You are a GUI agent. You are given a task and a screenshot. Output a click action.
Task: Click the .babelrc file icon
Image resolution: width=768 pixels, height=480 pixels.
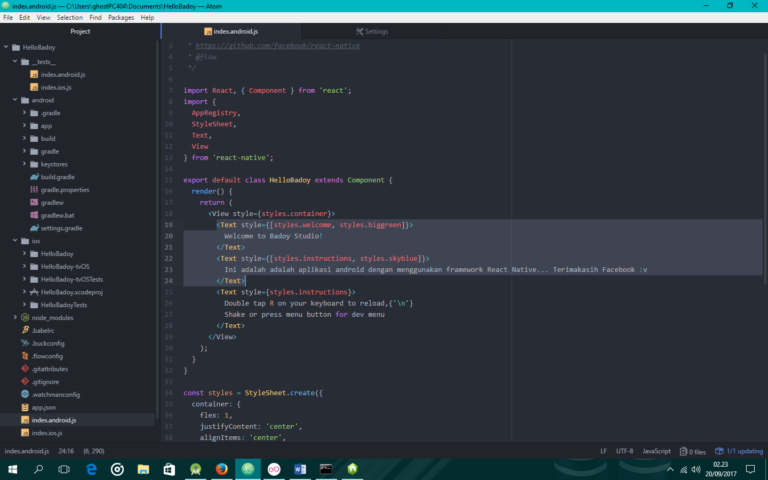pyautogui.click(x=23, y=330)
